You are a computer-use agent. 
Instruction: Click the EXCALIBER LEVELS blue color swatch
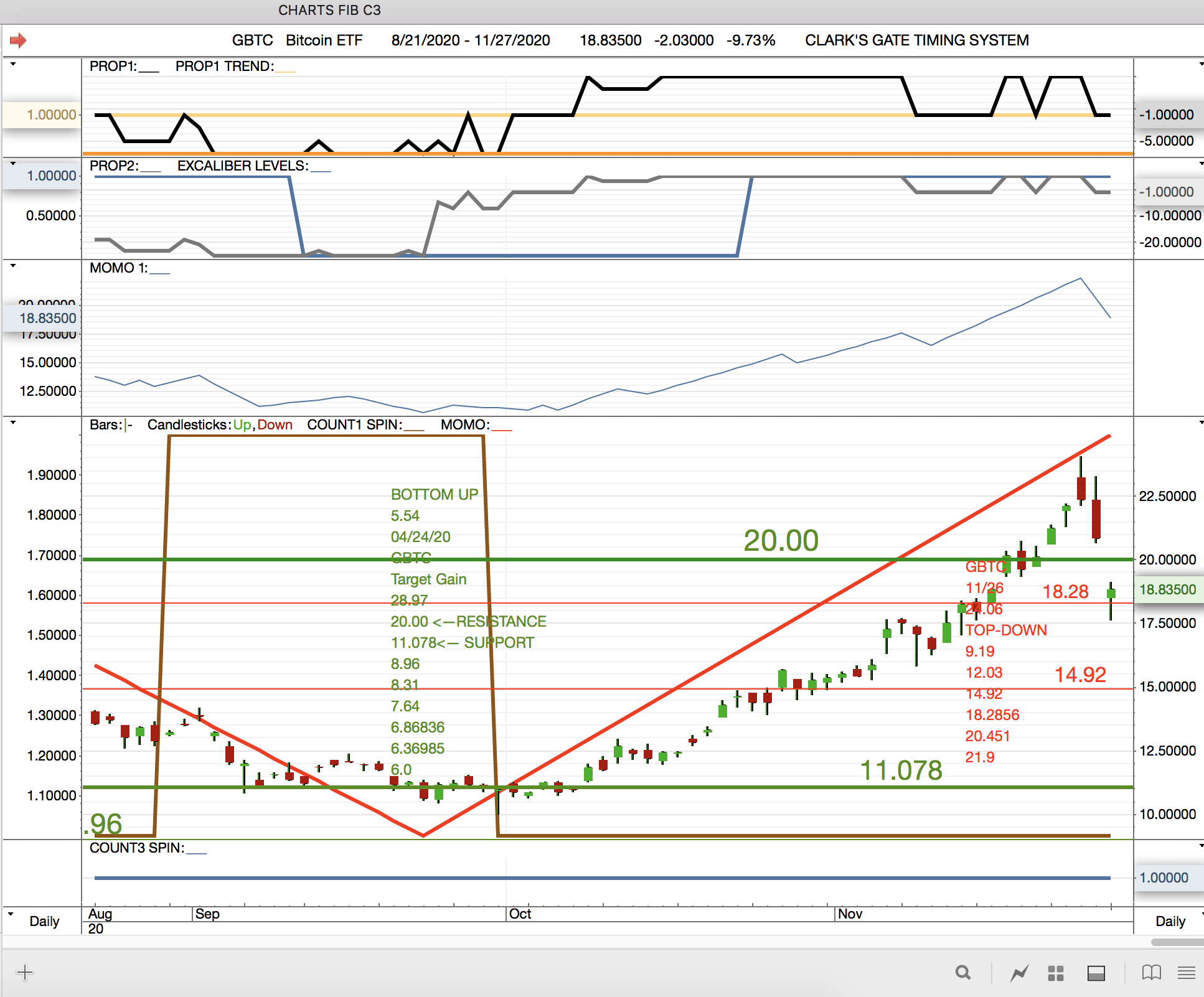click(x=321, y=171)
